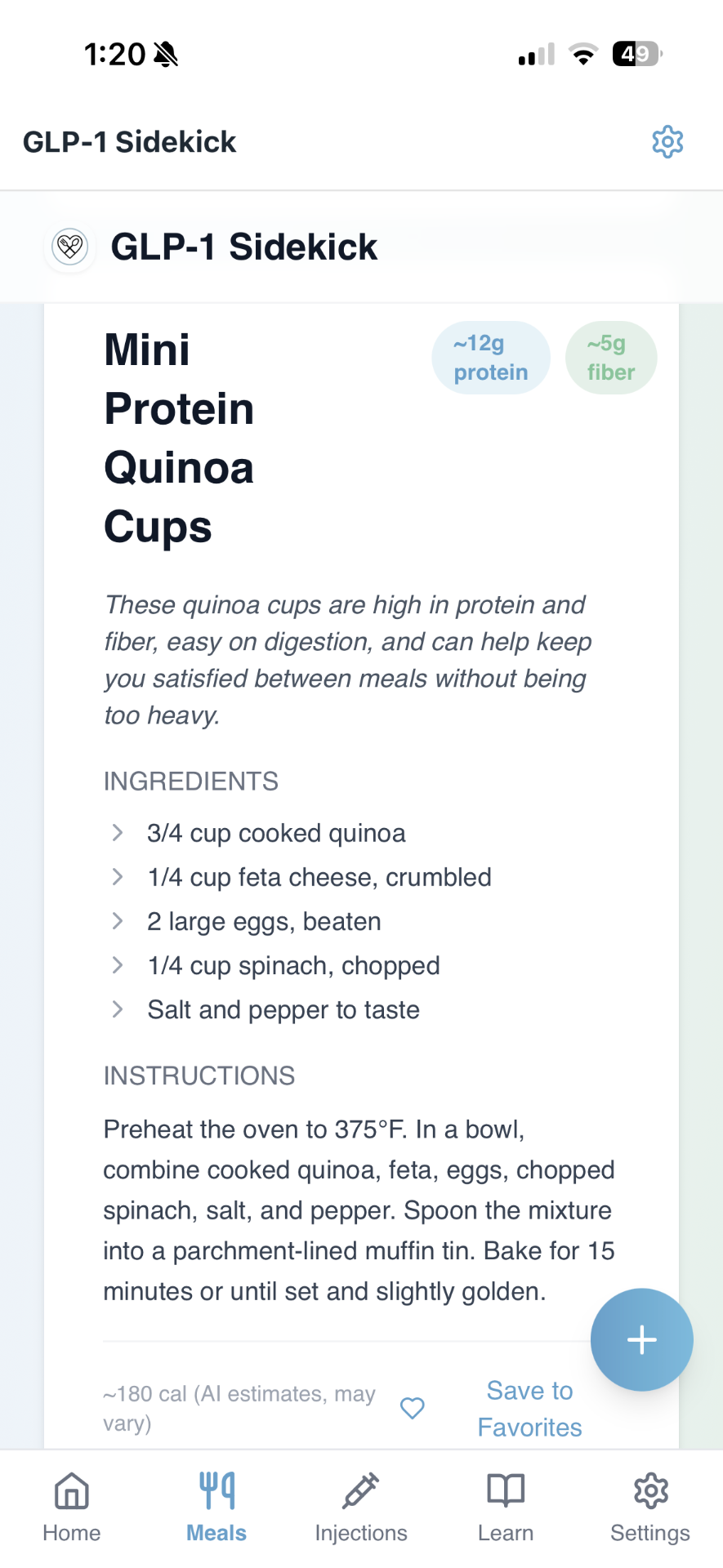Screen dimensions: 723x1568
Task: Tap the Settings gear in bottom bar
Action: [650, 1491]
